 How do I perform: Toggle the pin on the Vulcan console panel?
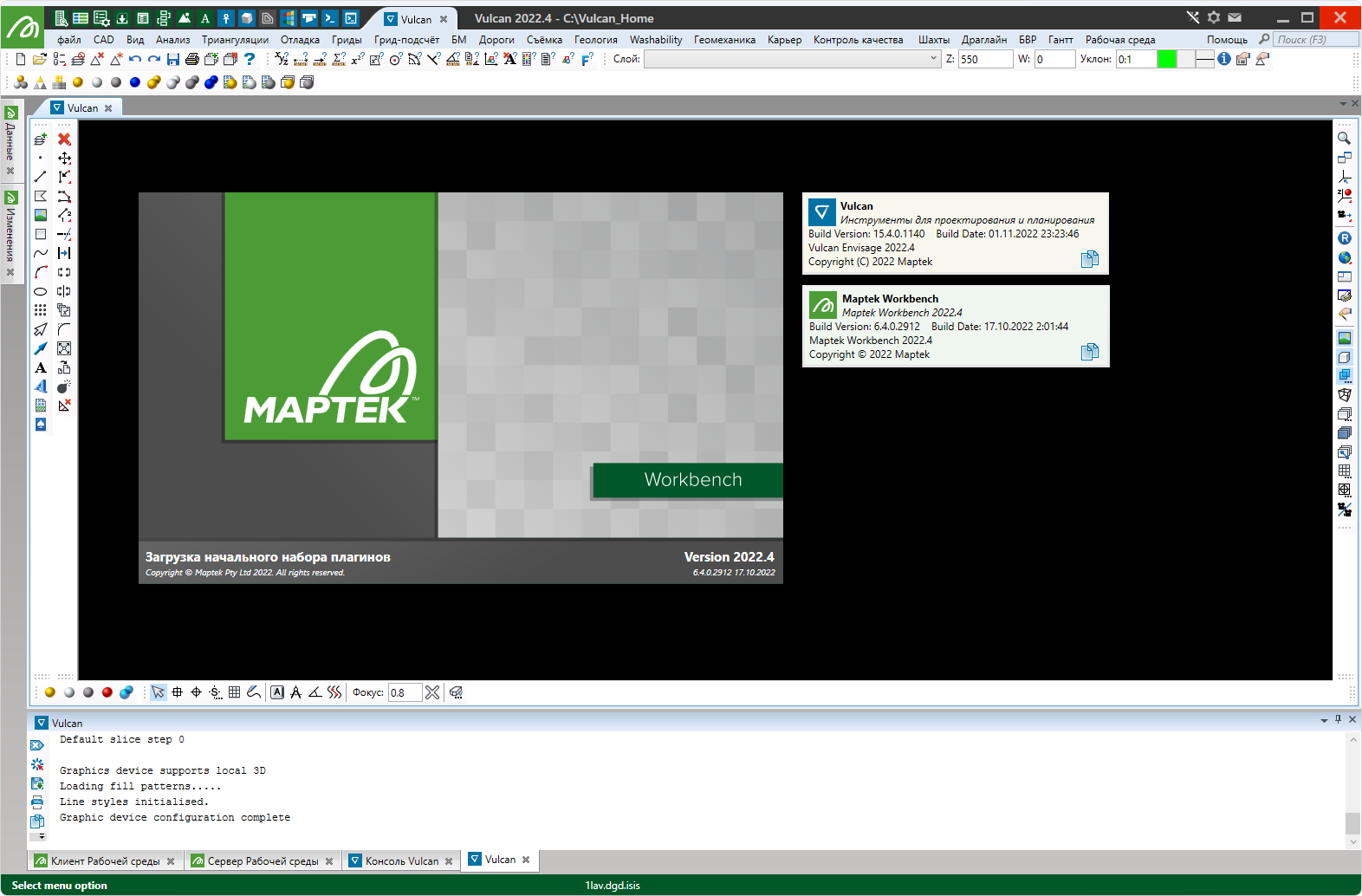coord(1338,719)
